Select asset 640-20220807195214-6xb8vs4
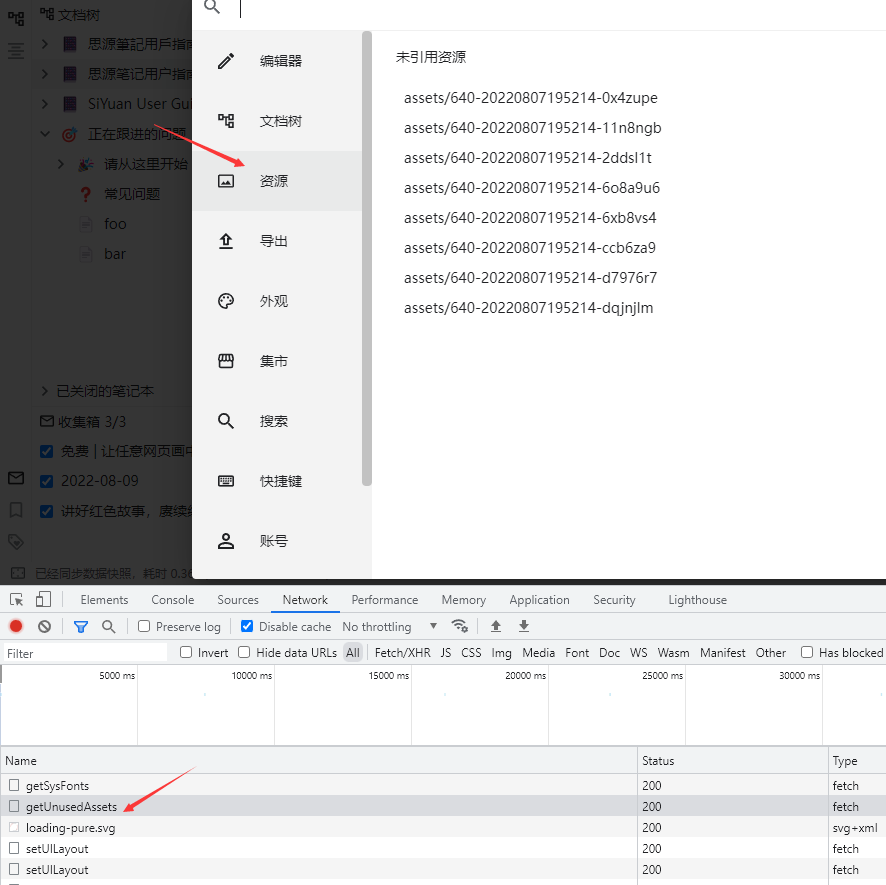 coord(529,218)
